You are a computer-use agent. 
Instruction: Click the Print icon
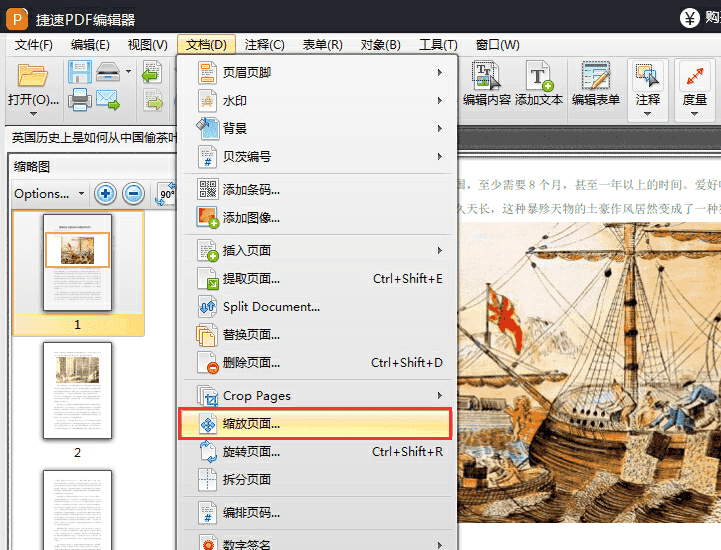pyautogui.click(x=80, y=99)
